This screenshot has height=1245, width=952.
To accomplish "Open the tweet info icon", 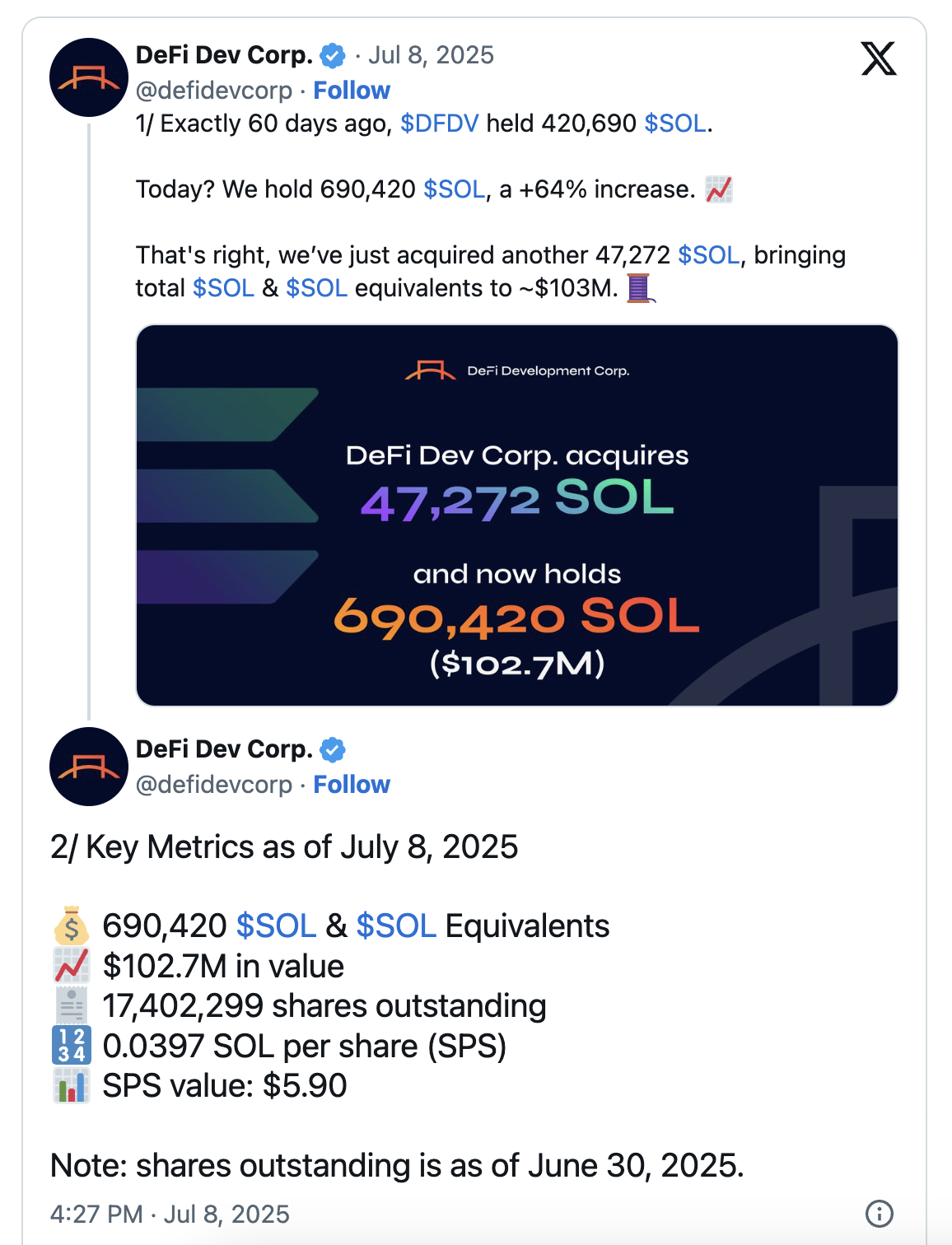I will [879, 1213].
